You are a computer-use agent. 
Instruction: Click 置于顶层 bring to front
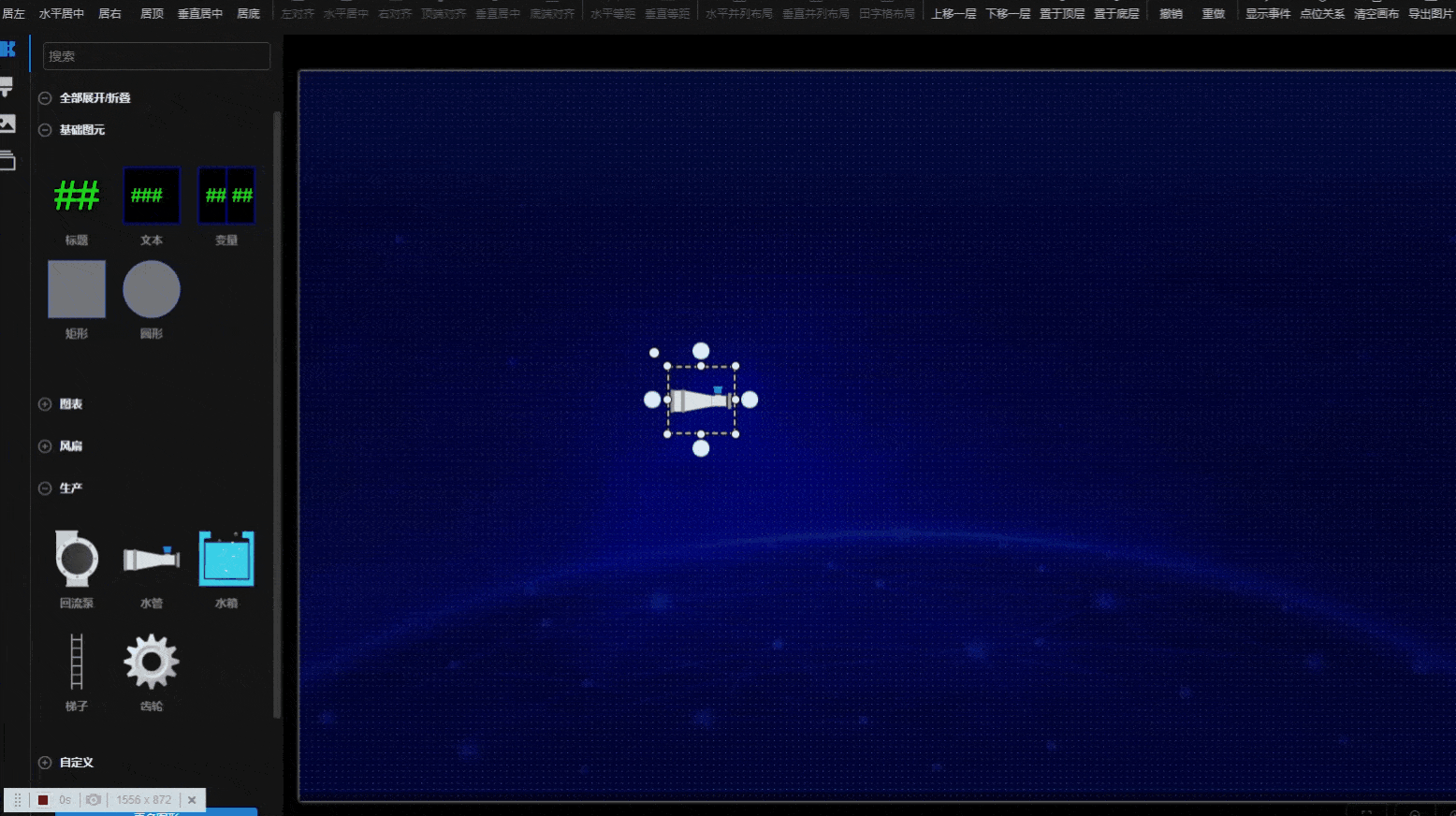click(x=1062, y=13)
